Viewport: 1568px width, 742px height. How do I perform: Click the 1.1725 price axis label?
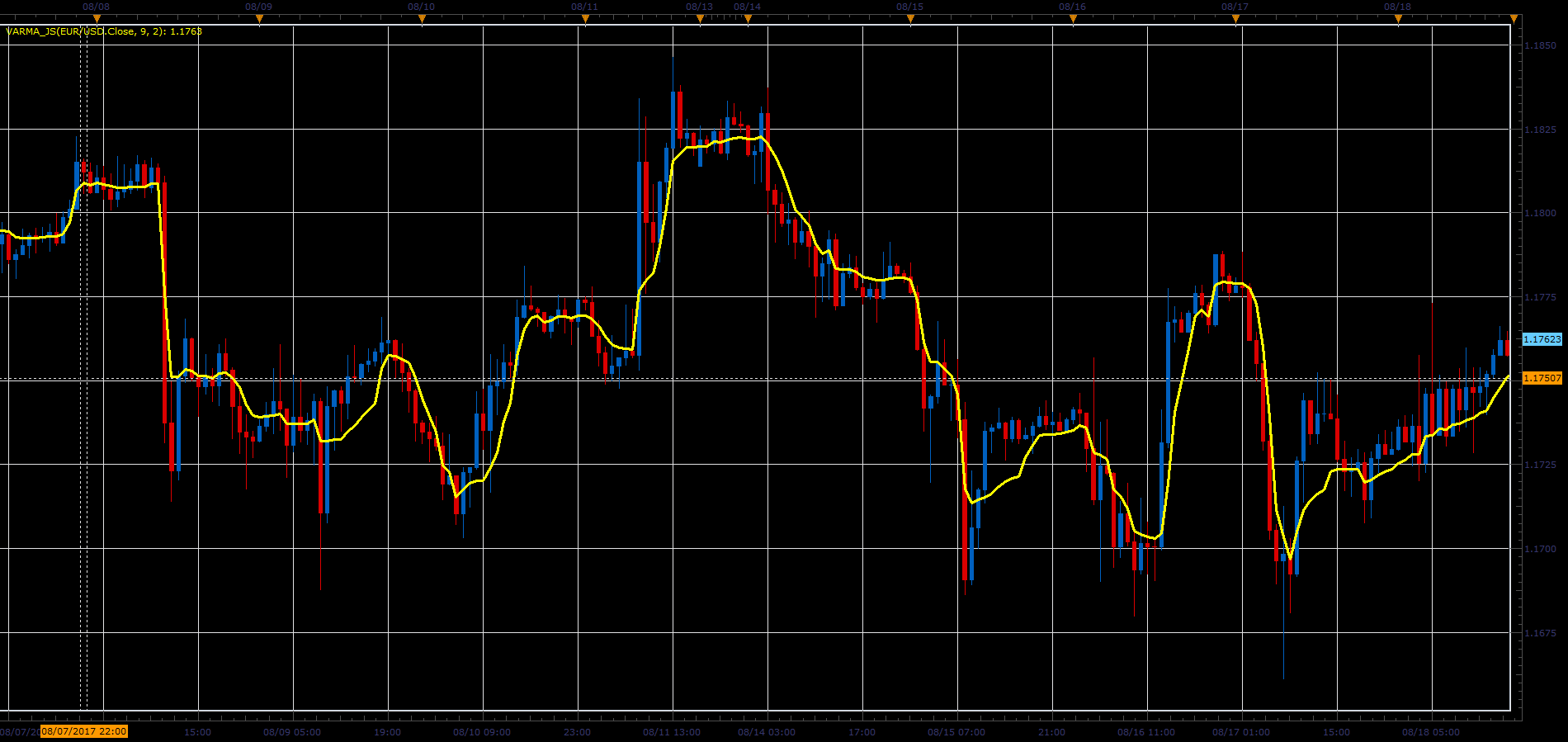(x=1540, y=466)
